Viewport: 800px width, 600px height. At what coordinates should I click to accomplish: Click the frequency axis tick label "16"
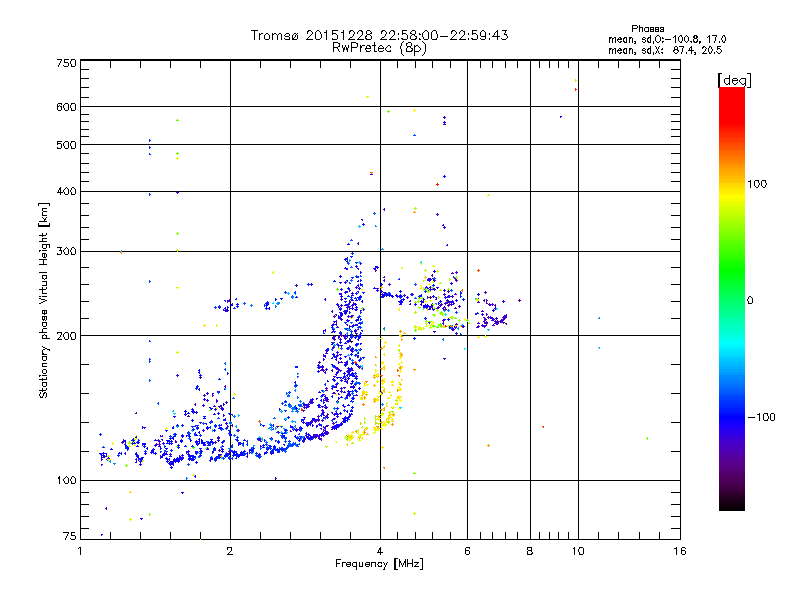point(680,551)
